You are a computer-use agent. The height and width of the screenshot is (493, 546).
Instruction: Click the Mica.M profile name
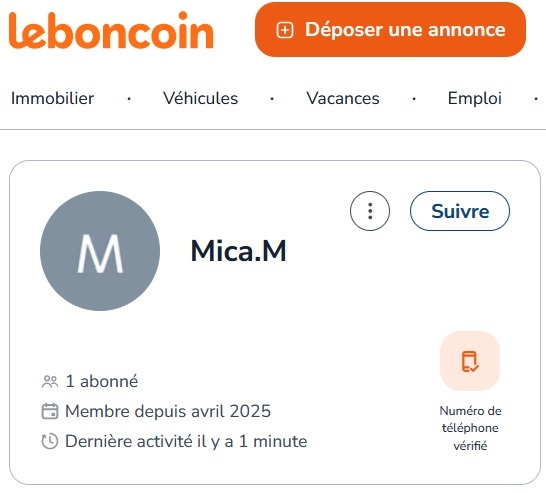click(239, 251)
